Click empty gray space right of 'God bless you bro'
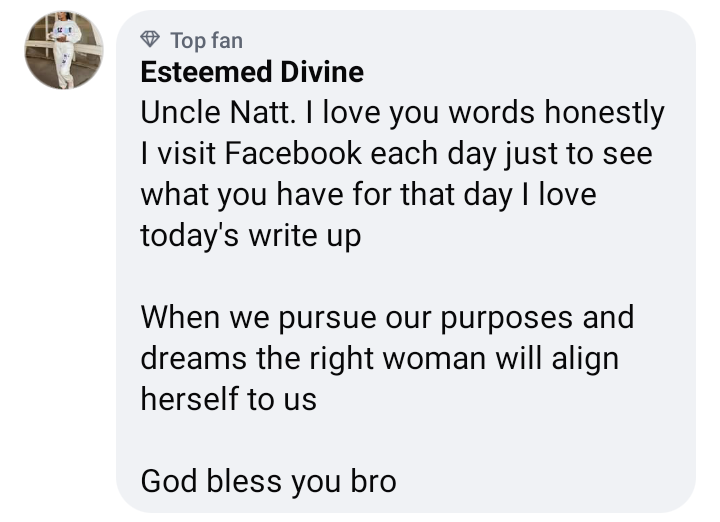This screenshot has height=522, width=720. (540, 481)
